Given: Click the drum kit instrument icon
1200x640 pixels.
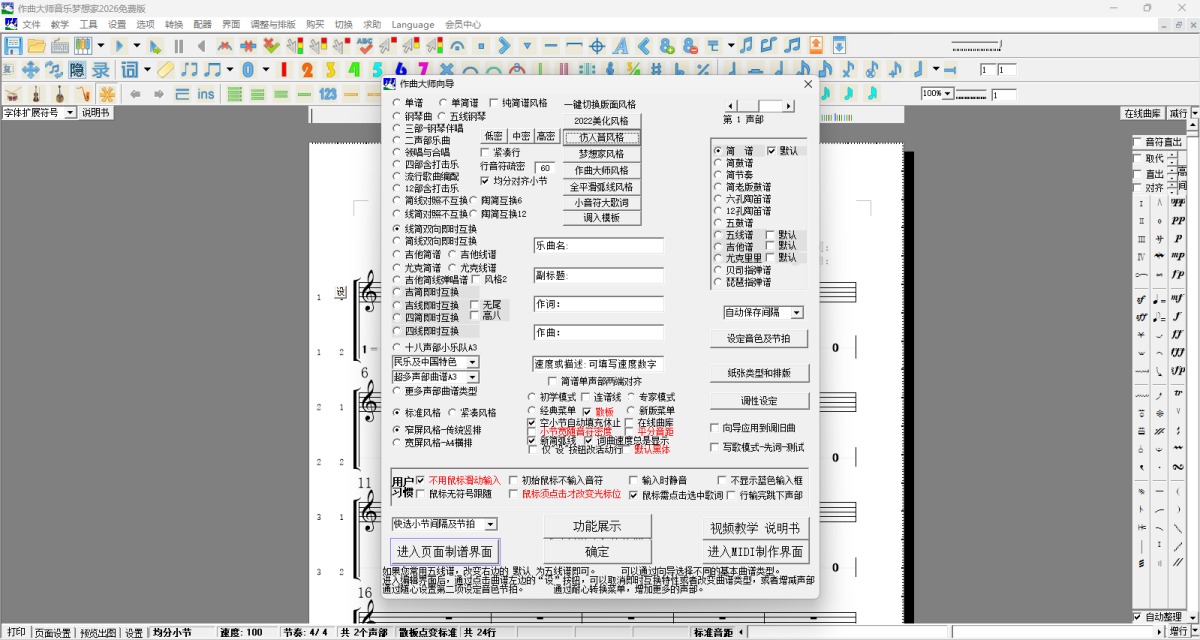Looking at the screenshot, I should click(13, 94).
